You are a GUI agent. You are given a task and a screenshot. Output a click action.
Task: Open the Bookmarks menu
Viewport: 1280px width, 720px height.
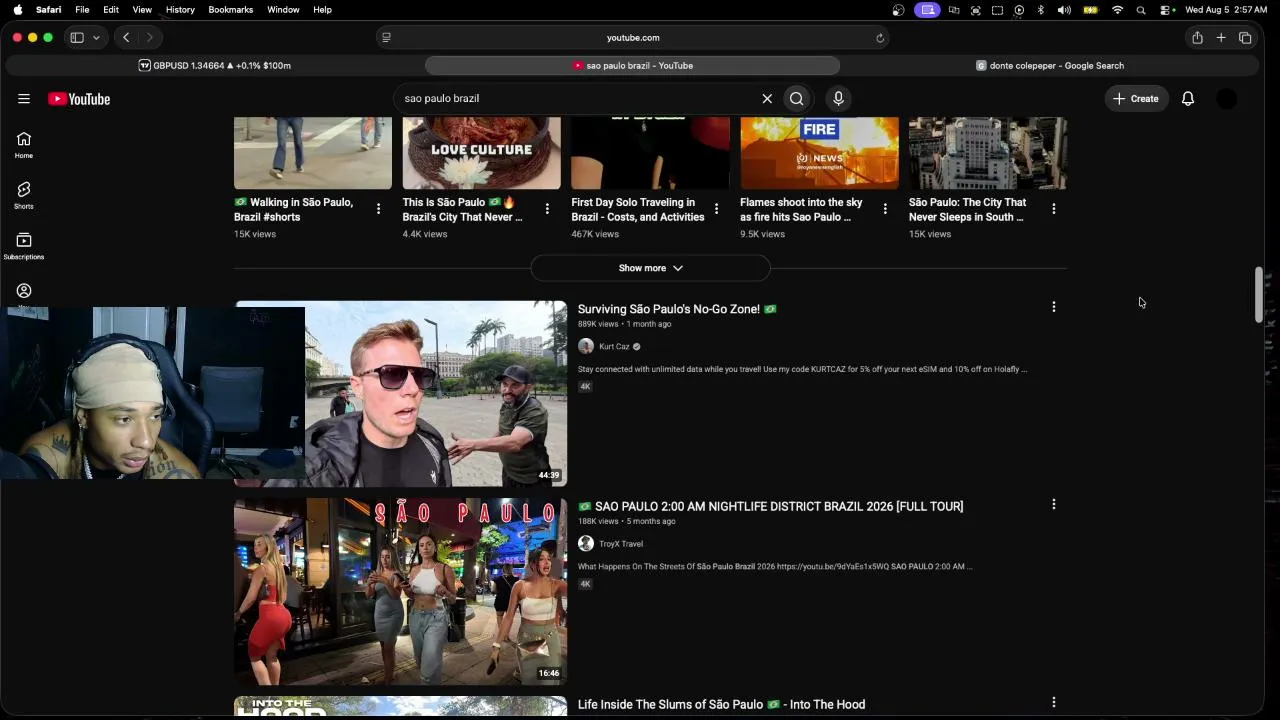point(230,10)
